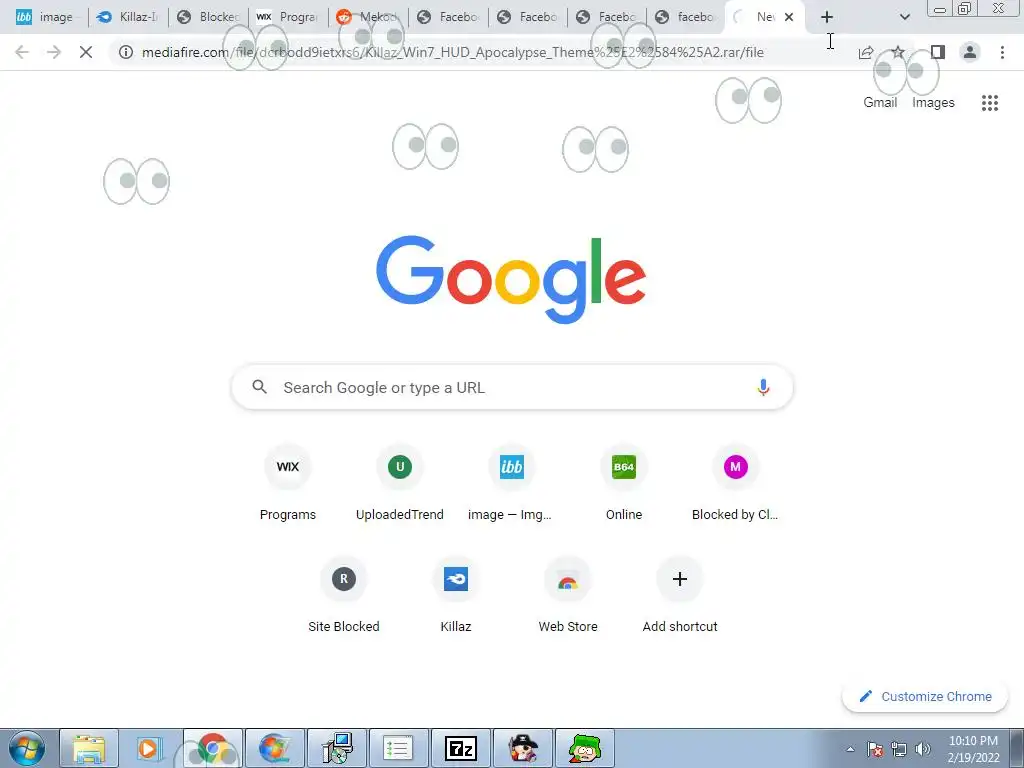Bookmark this tab with the star icon
Image resolution: width=1024 pixels, height=768 pixels.
click(899, 52)
